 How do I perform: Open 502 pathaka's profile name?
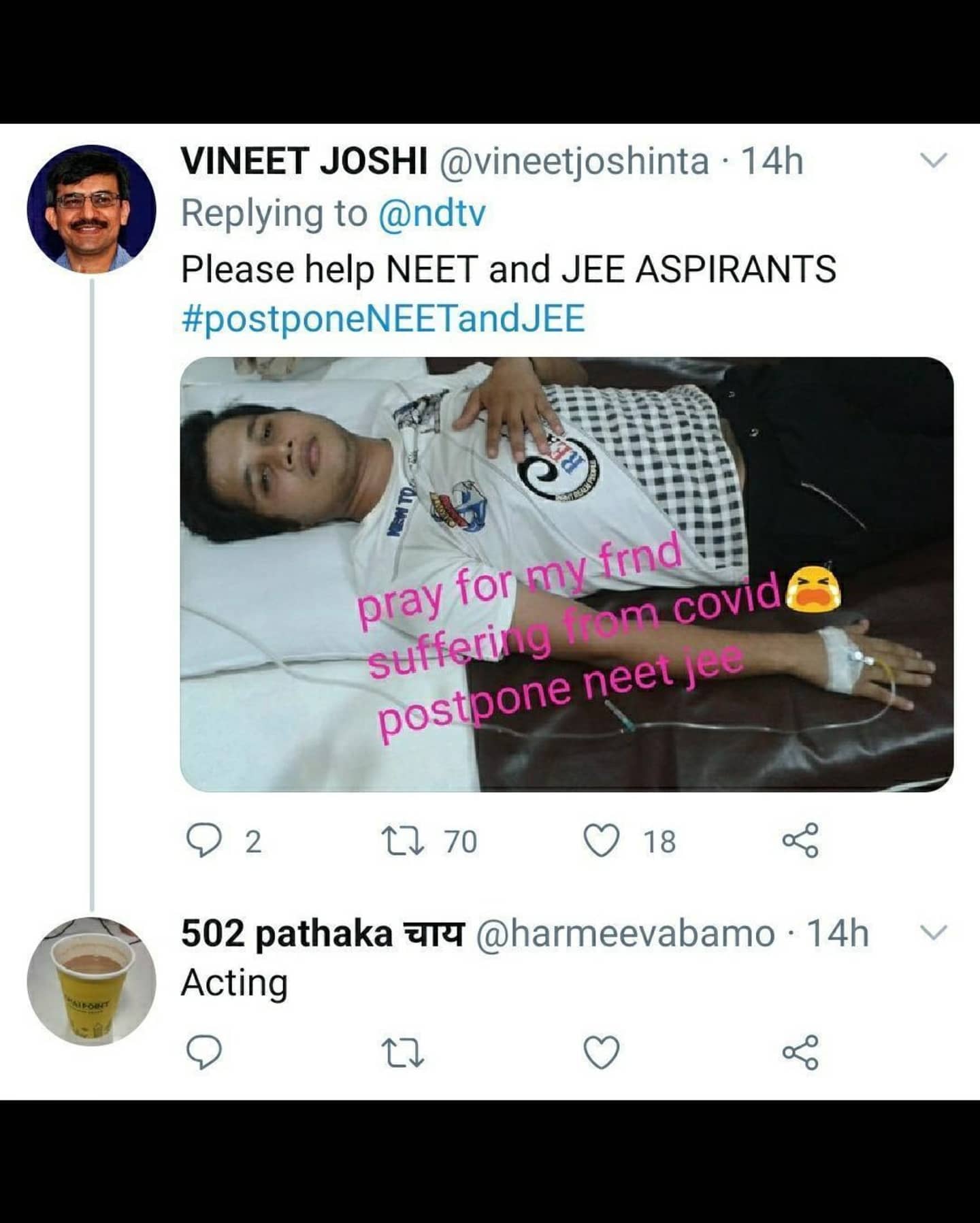point(323,933)
